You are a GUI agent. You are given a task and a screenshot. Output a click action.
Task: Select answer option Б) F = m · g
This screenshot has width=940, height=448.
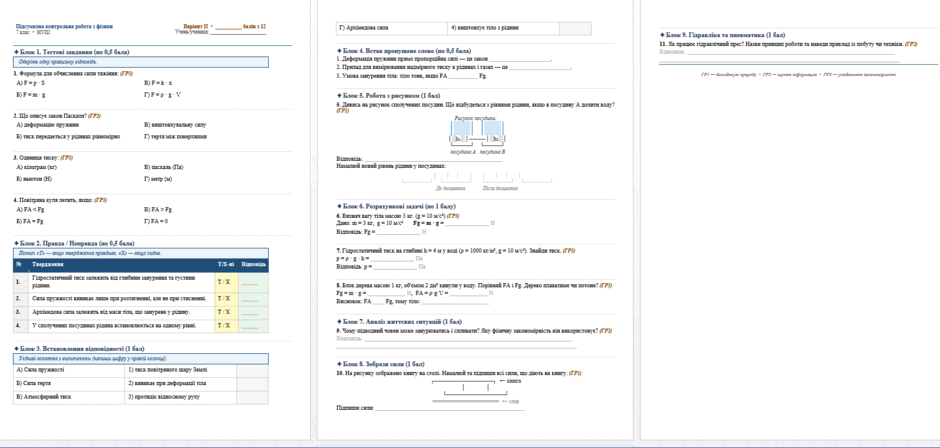[31, 95]
